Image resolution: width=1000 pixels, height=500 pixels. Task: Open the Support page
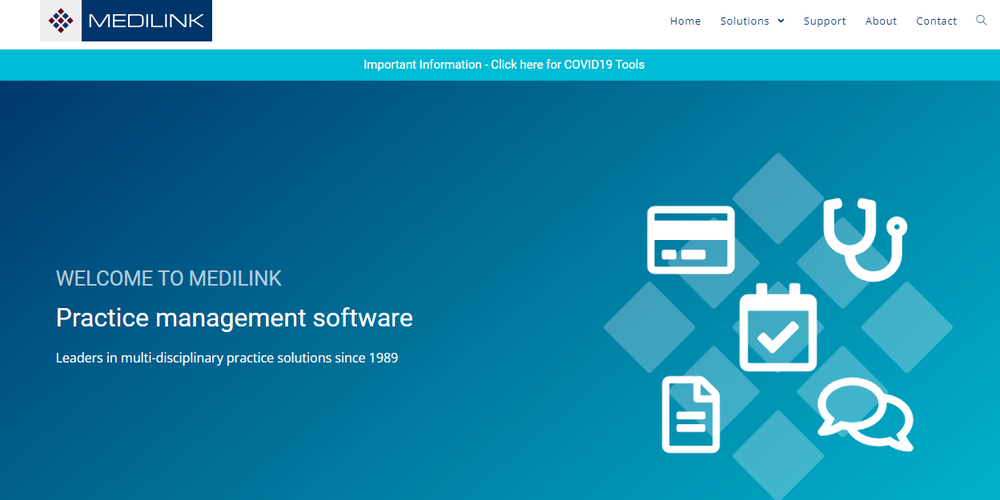pyautogui.click(x=825, y=21)
